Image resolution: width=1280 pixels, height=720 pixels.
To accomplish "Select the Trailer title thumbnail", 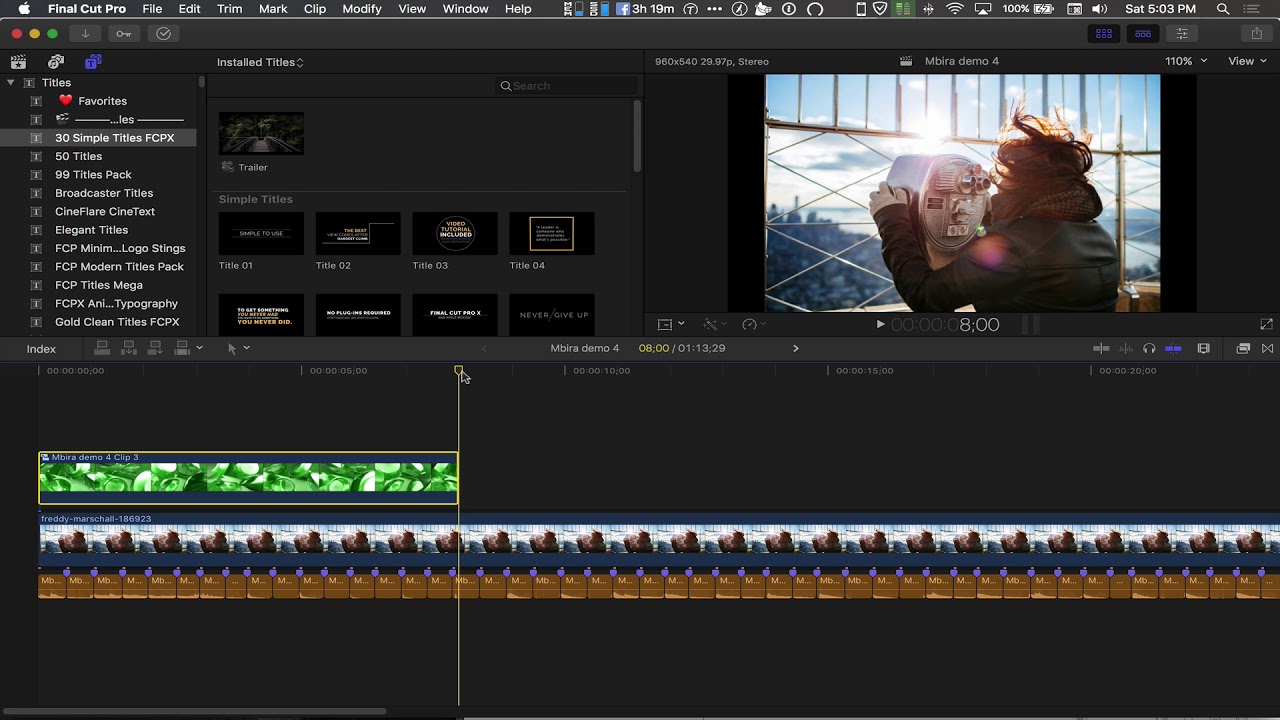I will (261, 133).
